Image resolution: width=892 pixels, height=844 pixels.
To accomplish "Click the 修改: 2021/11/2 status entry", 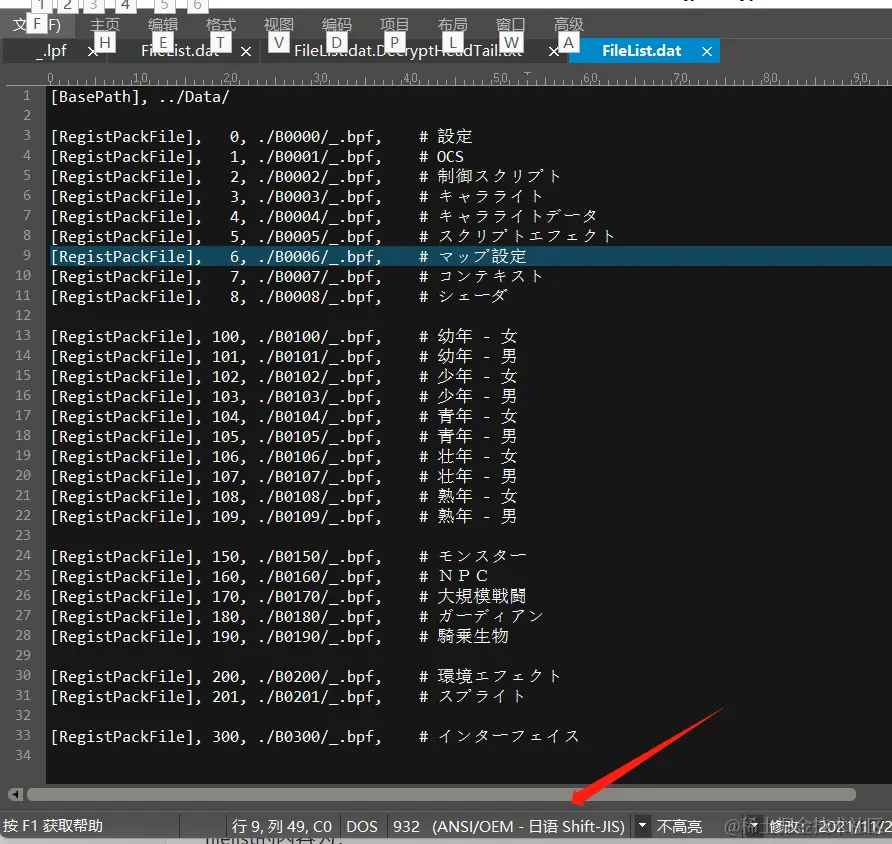I will tap(829, 826).
